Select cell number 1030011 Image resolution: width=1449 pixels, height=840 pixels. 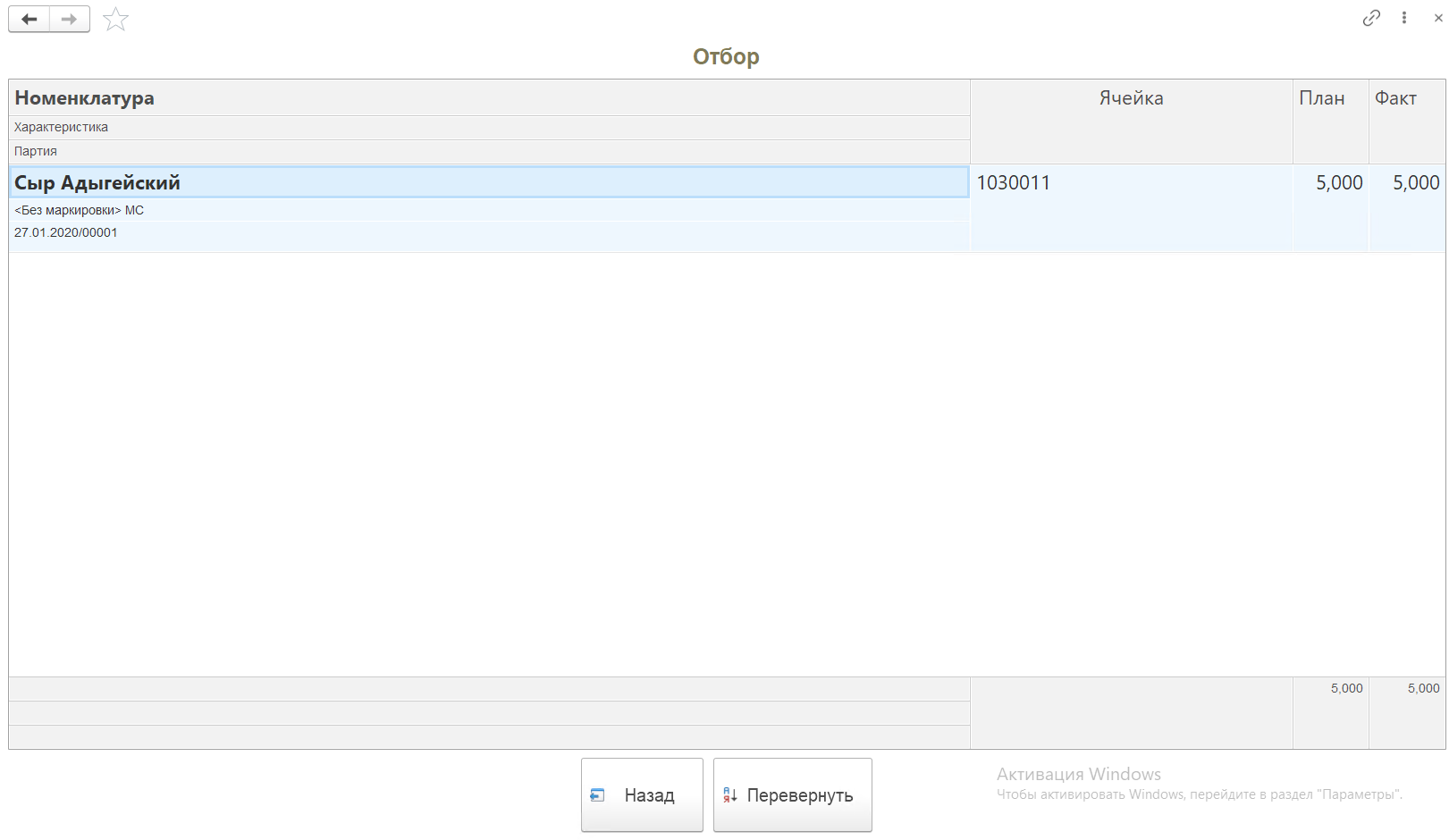coord(1014,182)
